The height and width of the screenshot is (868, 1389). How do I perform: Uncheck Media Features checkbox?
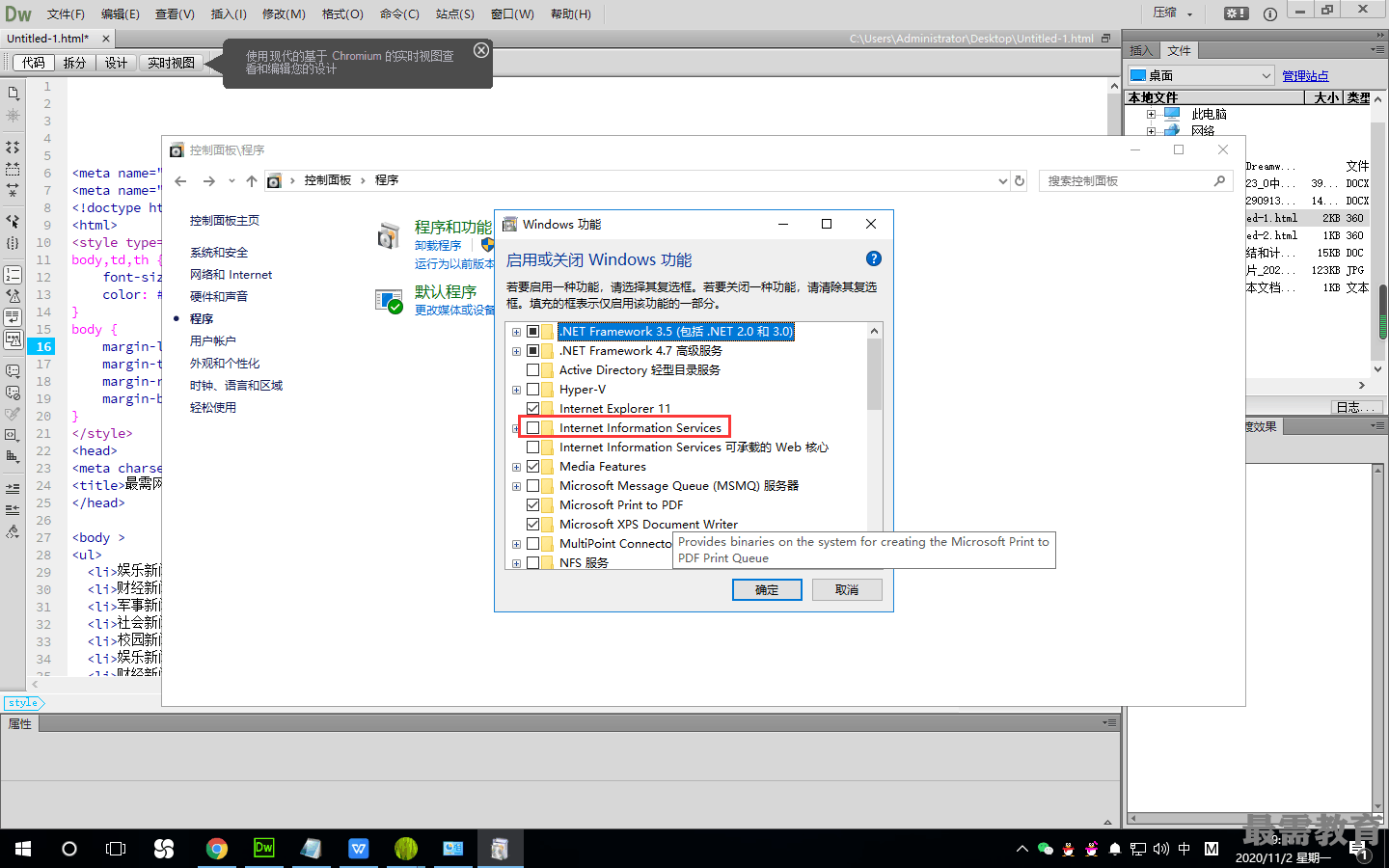[532, 467]
